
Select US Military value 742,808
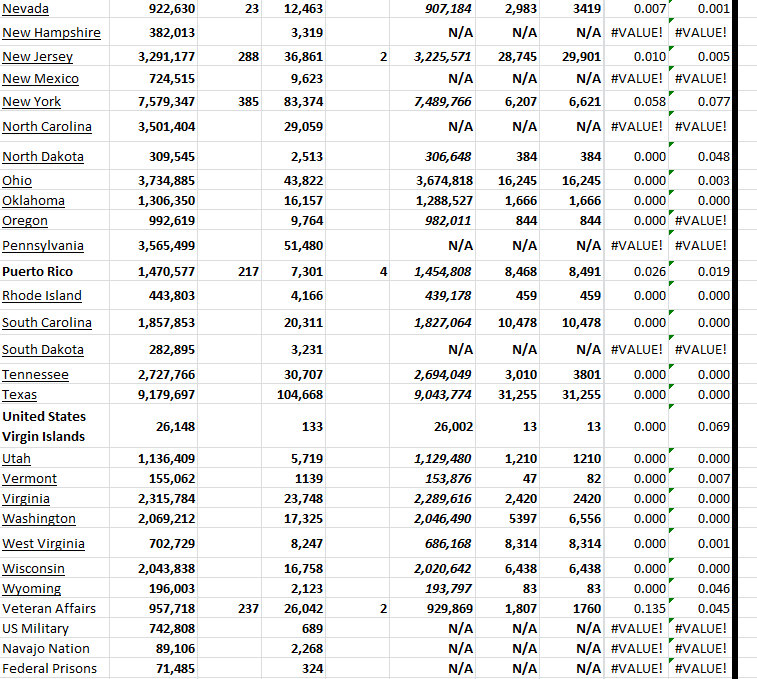pos(166,628)
